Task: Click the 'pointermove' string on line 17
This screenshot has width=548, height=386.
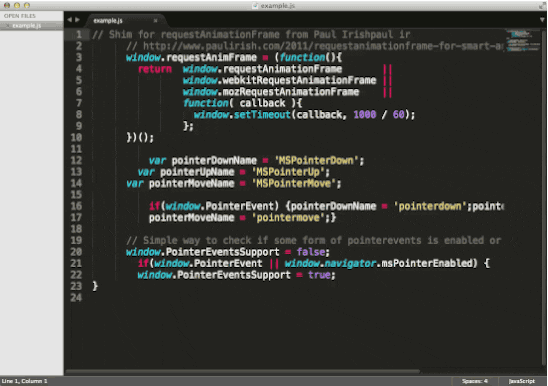Action: 288,218
